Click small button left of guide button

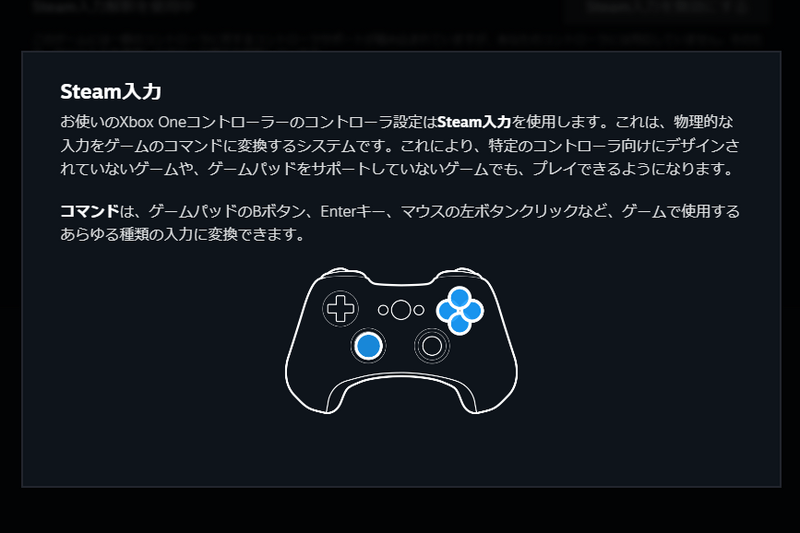[x=383, y=310]
